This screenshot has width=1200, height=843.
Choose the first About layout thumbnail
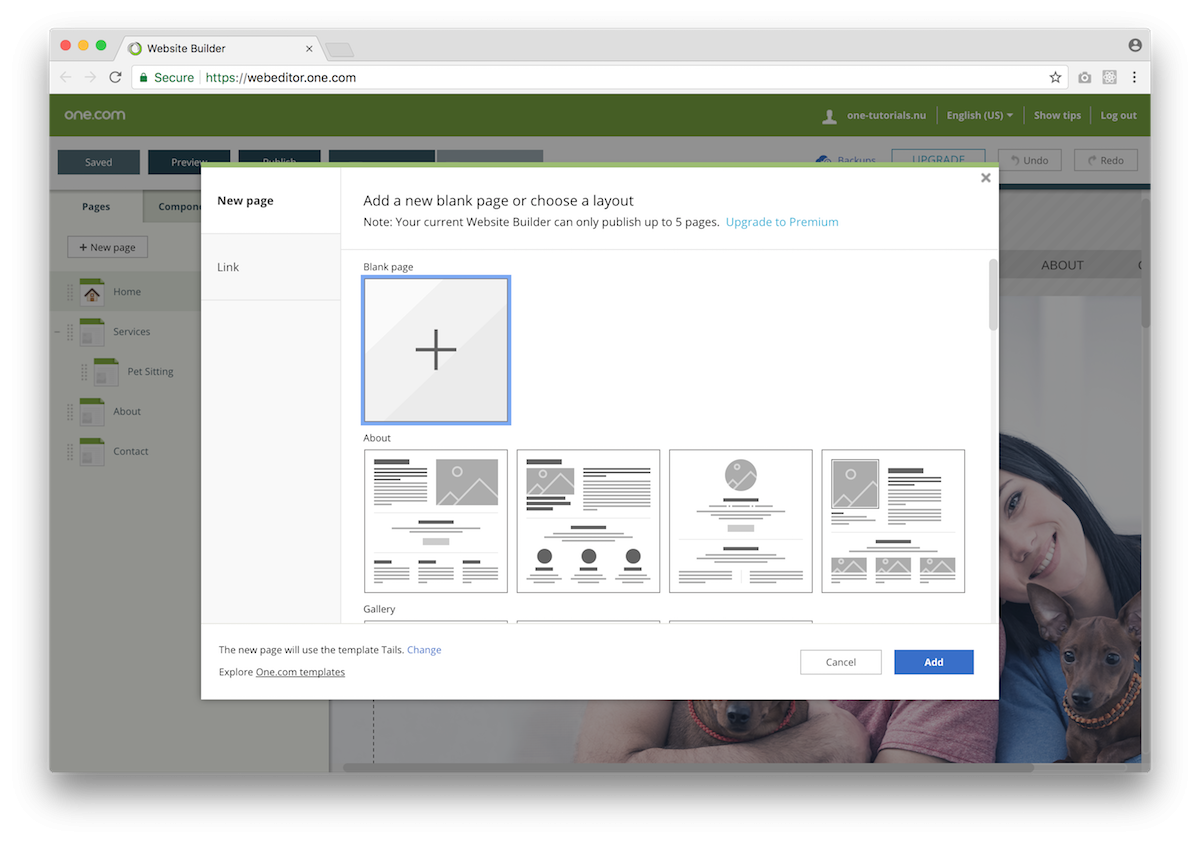point(436,521)
